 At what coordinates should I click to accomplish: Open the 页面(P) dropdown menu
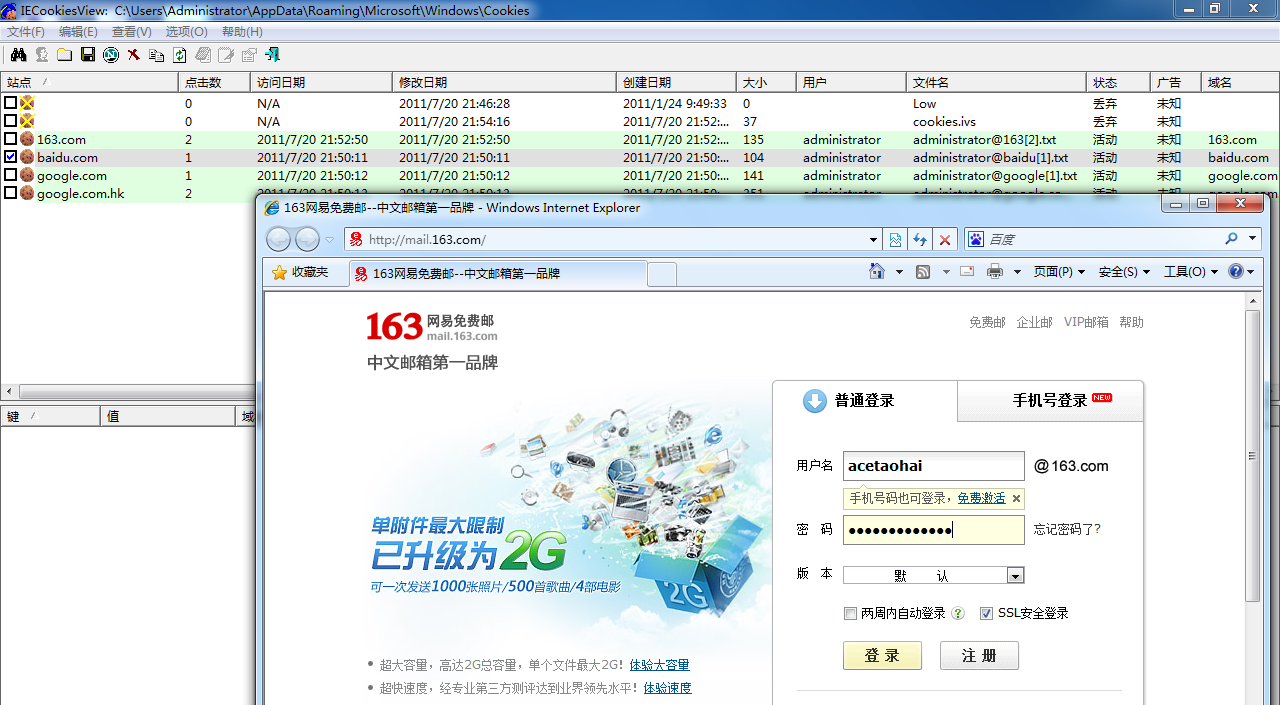click(x=1059, y=272)
